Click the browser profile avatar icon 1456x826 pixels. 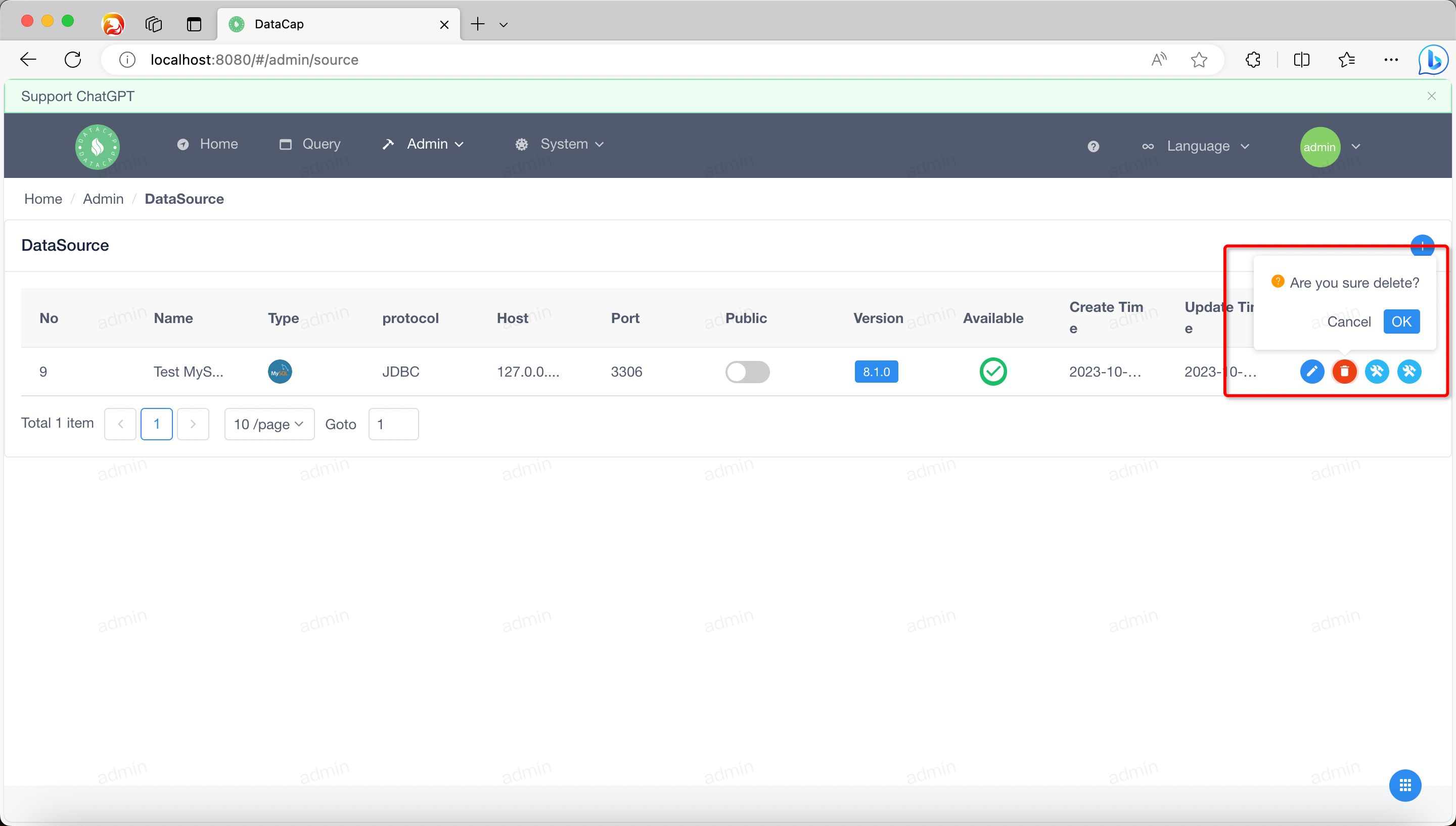tap(113, 24)
